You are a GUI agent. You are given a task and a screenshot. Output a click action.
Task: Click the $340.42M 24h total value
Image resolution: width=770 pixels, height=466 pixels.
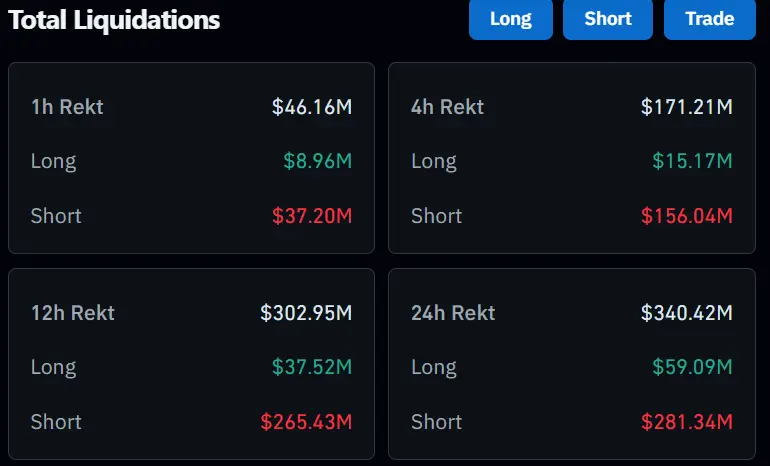point(687,313)
